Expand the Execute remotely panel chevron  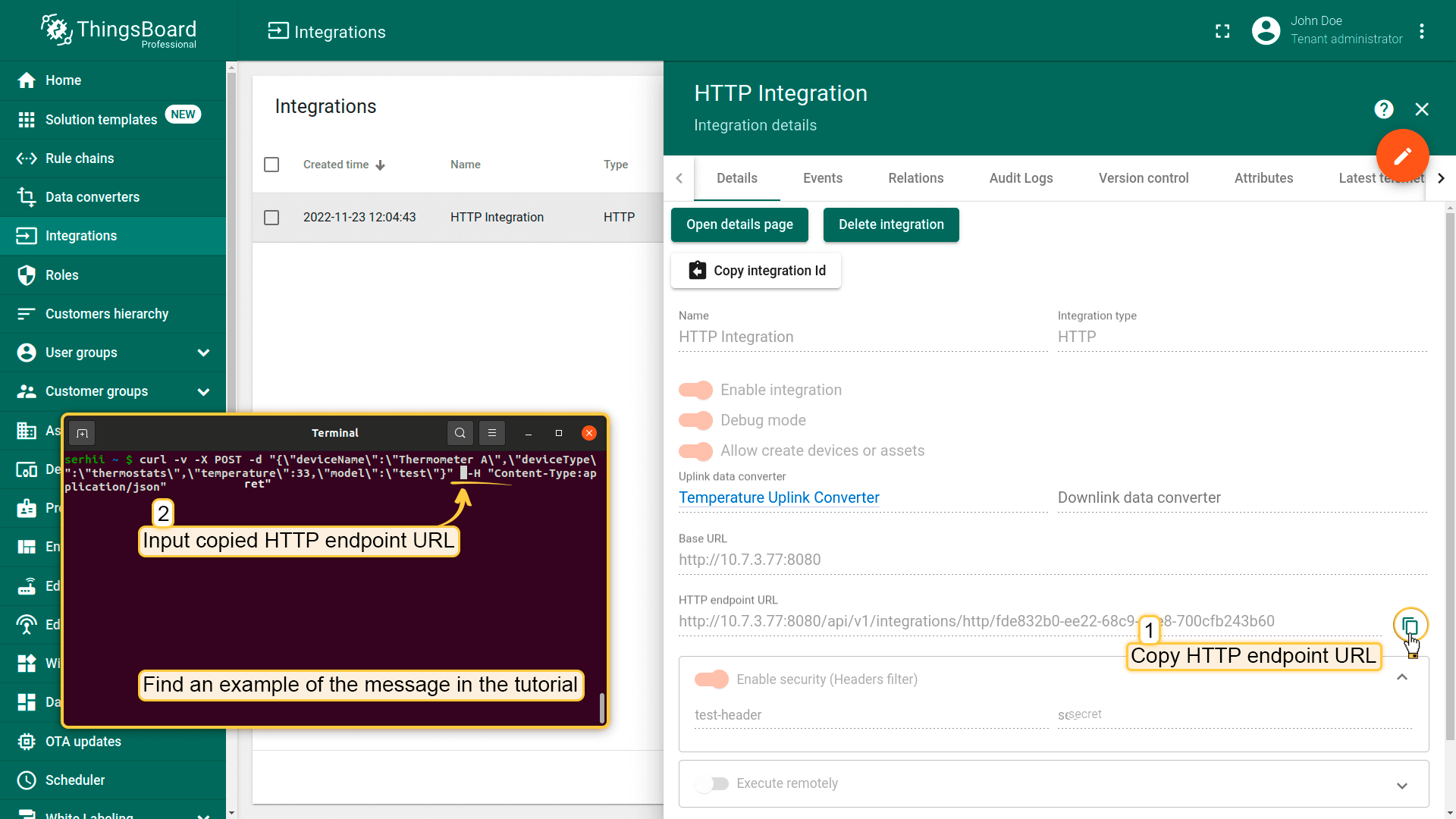(1402, 786)
